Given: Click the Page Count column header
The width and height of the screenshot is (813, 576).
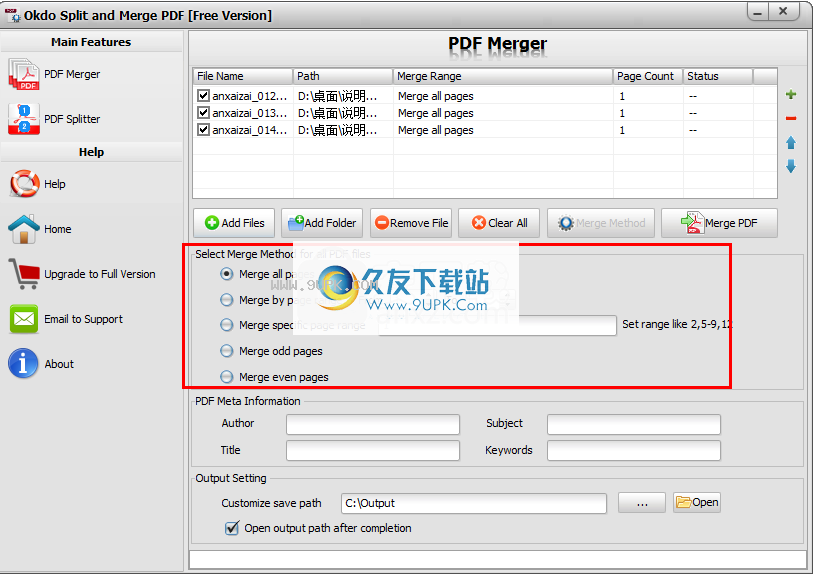Looking at the screenshot, I should [x=648, y=76].
